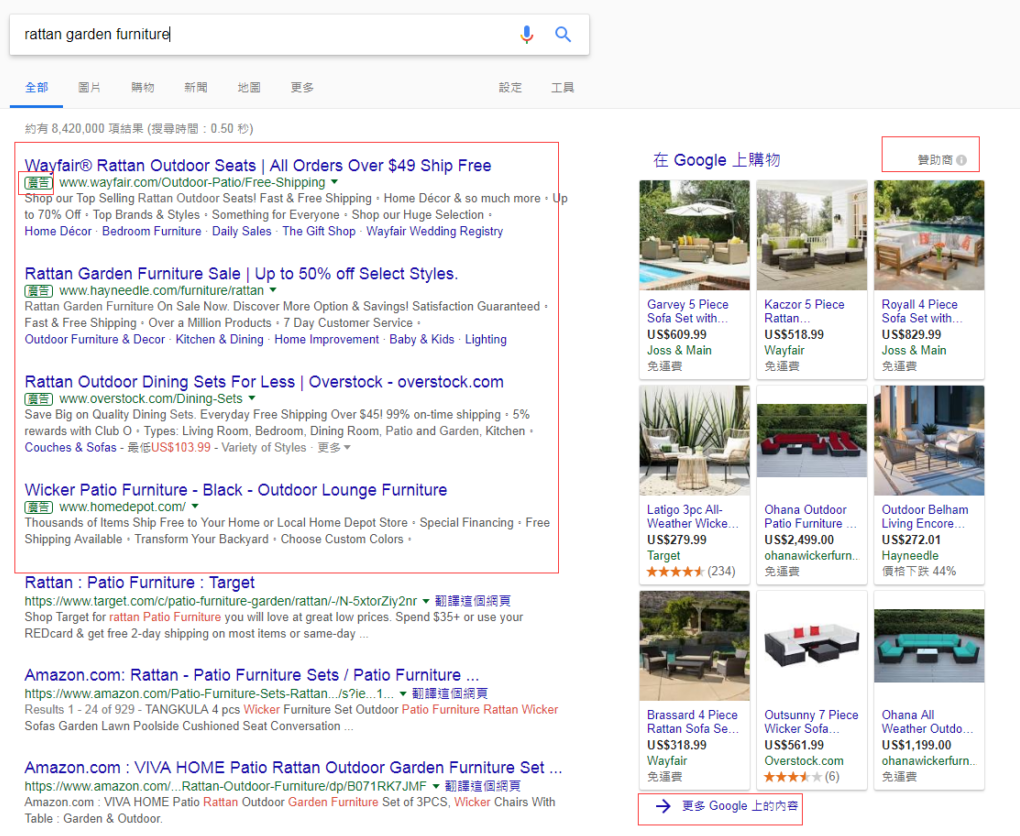Open Amazon VIVA HOME Patio Rattan result

[293, 767]
